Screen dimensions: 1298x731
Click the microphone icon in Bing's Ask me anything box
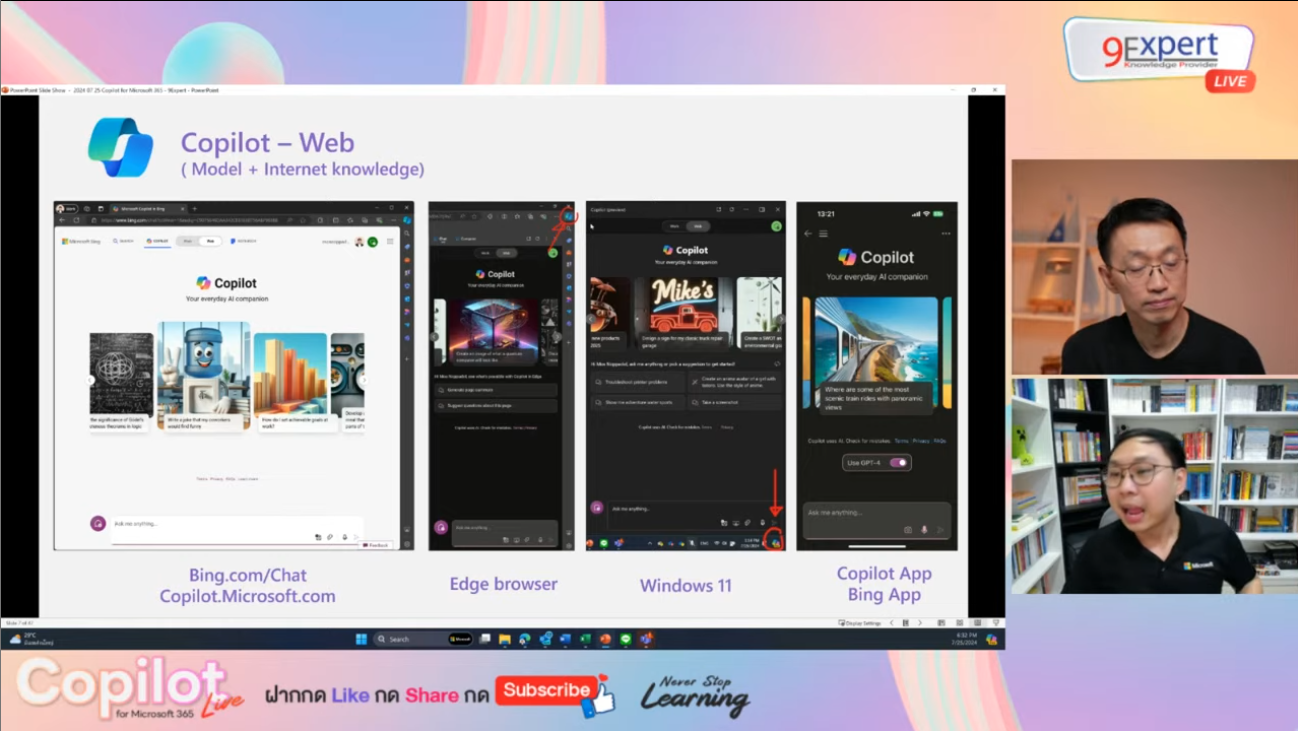click(343, 537)
